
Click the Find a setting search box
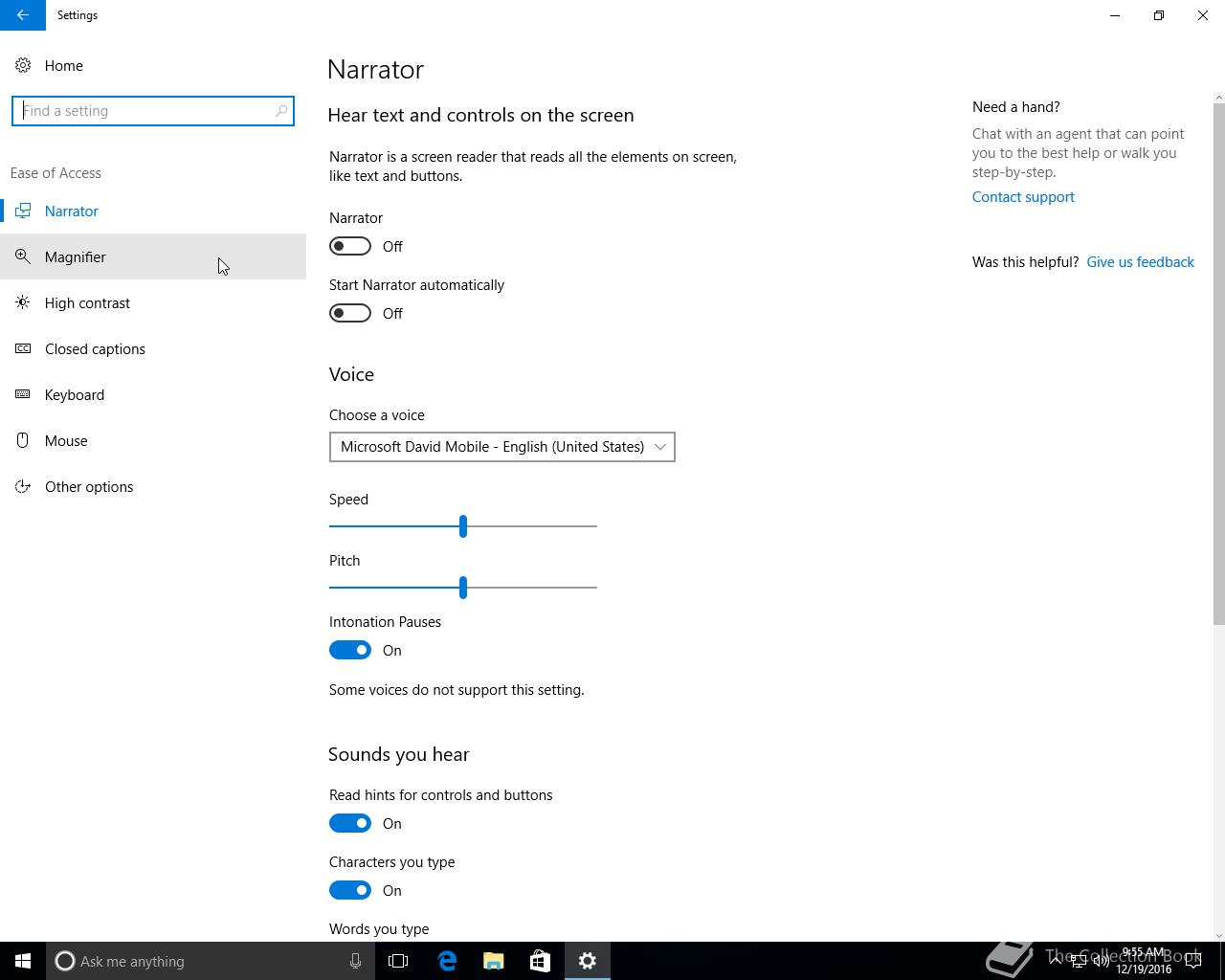[x=153, y=111]
